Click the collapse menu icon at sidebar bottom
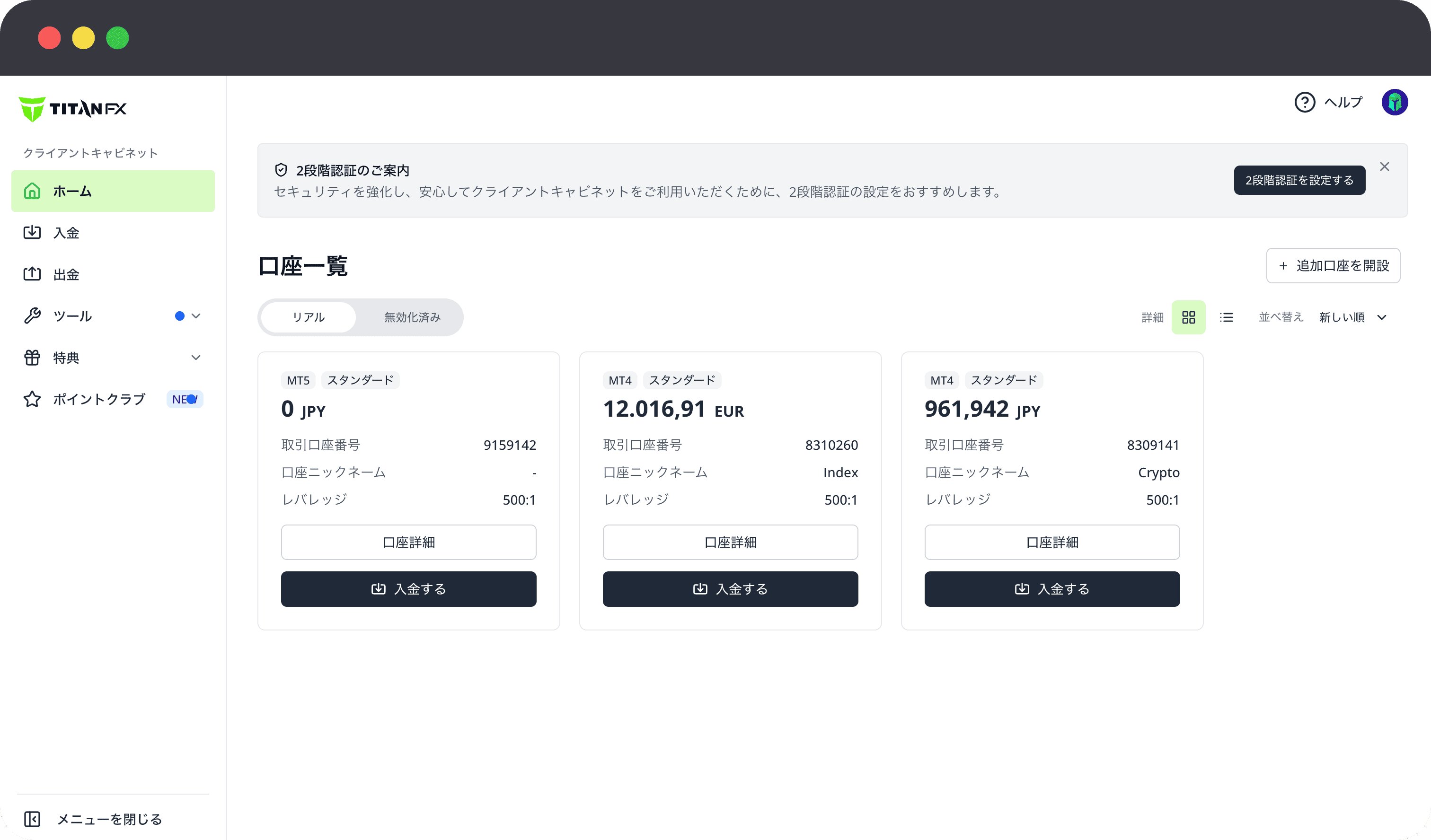1431x840 pixels. pyautogui.click(x=32, y=818)
